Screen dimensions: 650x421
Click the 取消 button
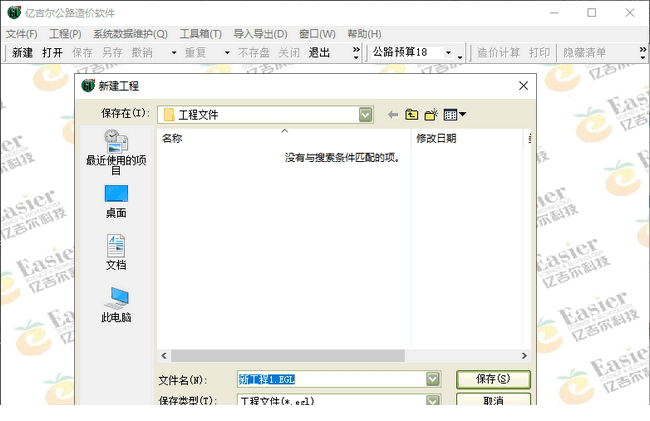(493, 399)
